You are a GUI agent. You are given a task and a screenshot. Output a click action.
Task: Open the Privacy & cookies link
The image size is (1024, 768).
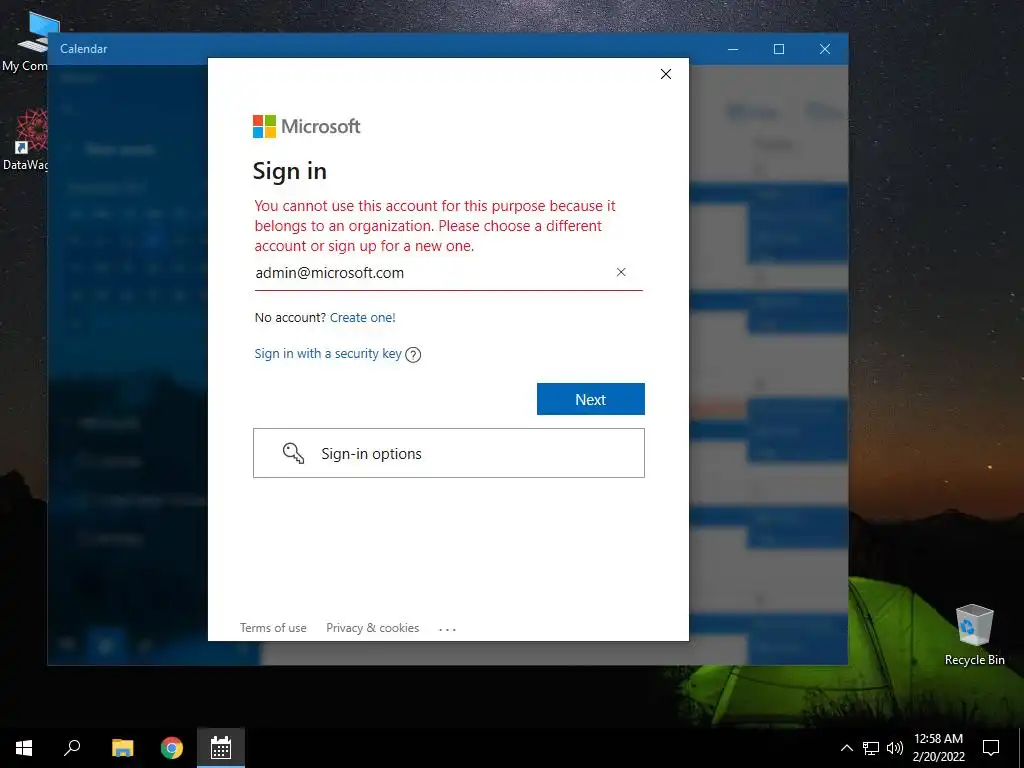pos(372,628)
